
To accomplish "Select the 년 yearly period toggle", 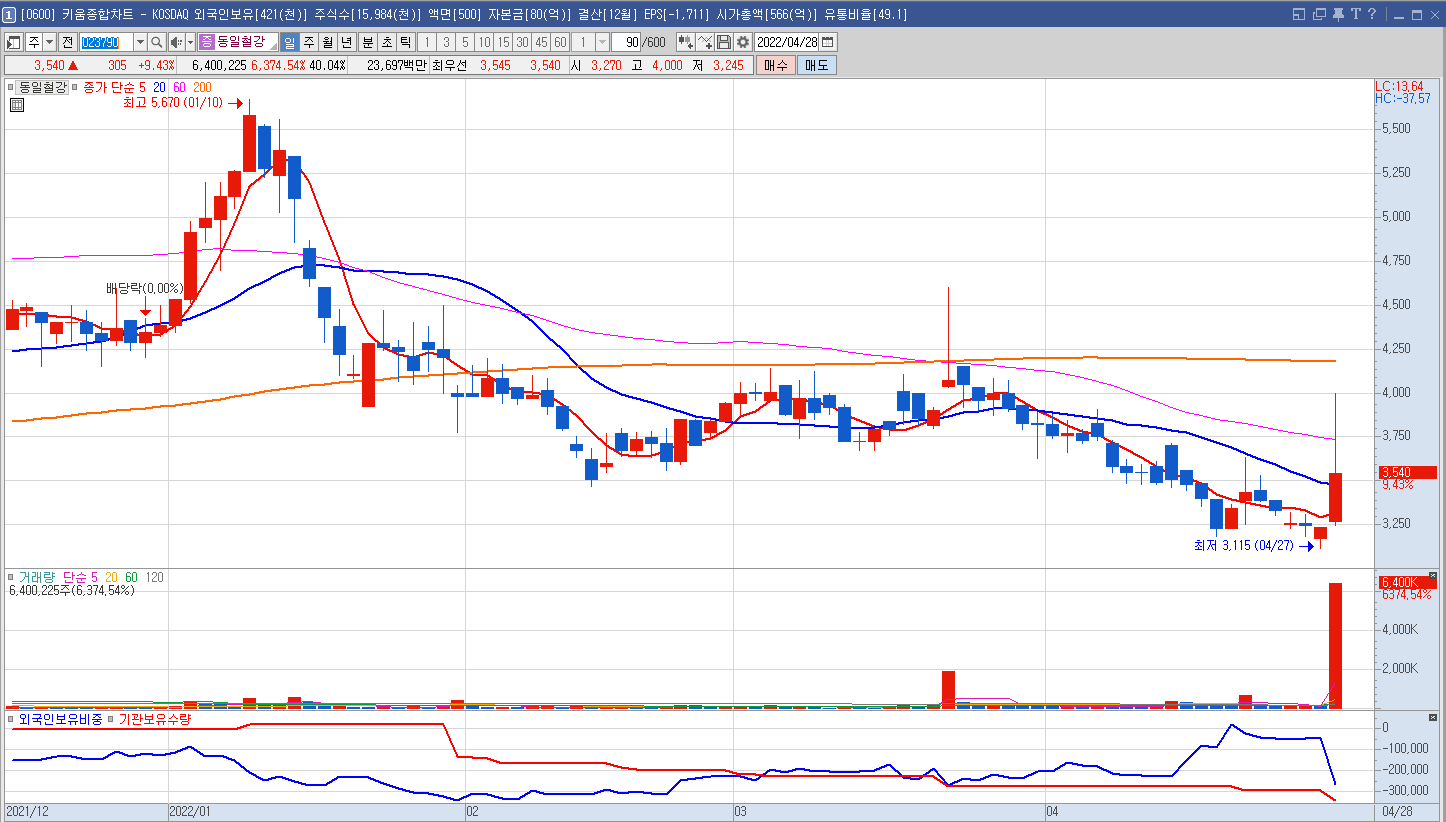I will (346, 42).
